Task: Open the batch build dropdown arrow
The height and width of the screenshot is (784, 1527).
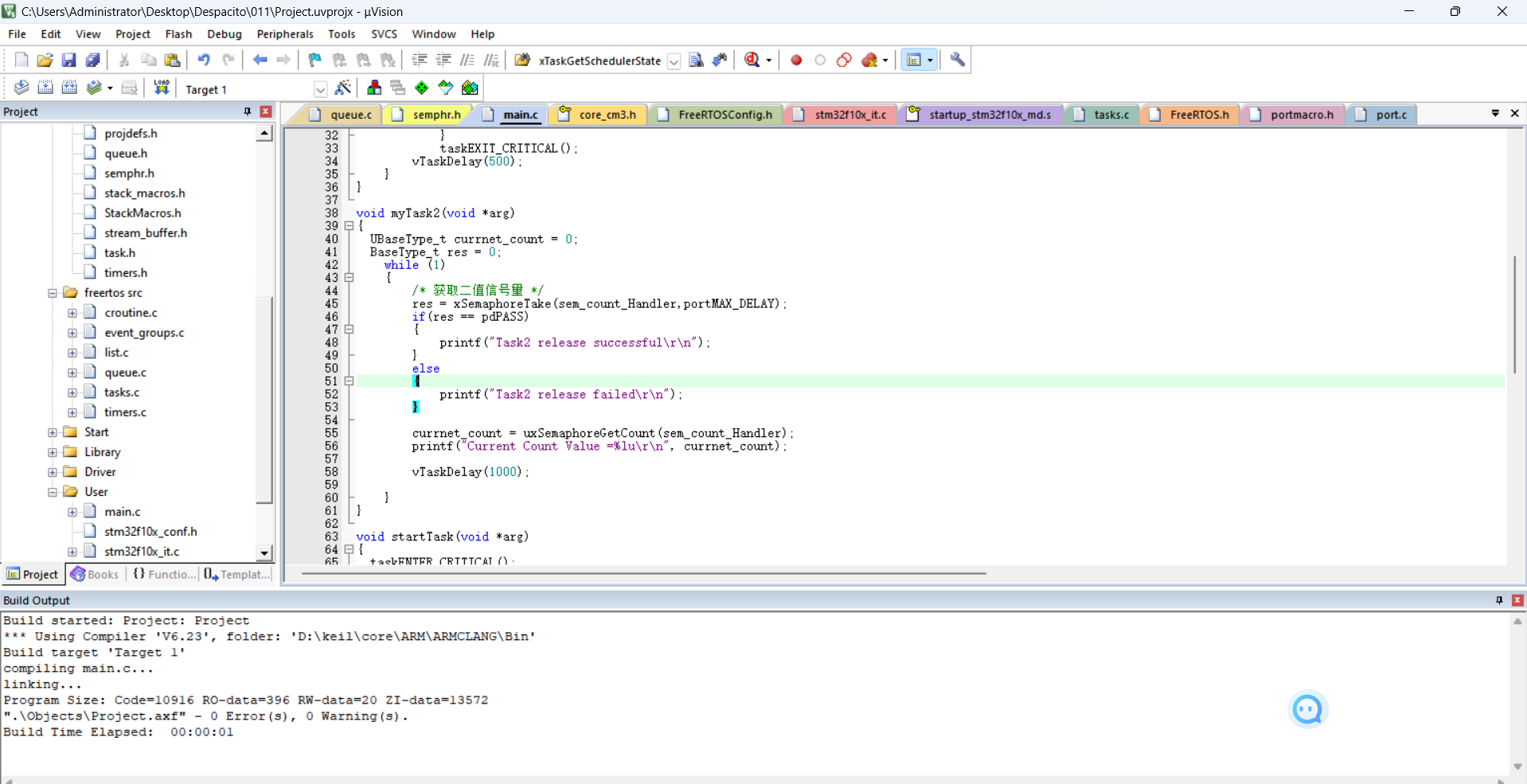Action: point(110,88)
